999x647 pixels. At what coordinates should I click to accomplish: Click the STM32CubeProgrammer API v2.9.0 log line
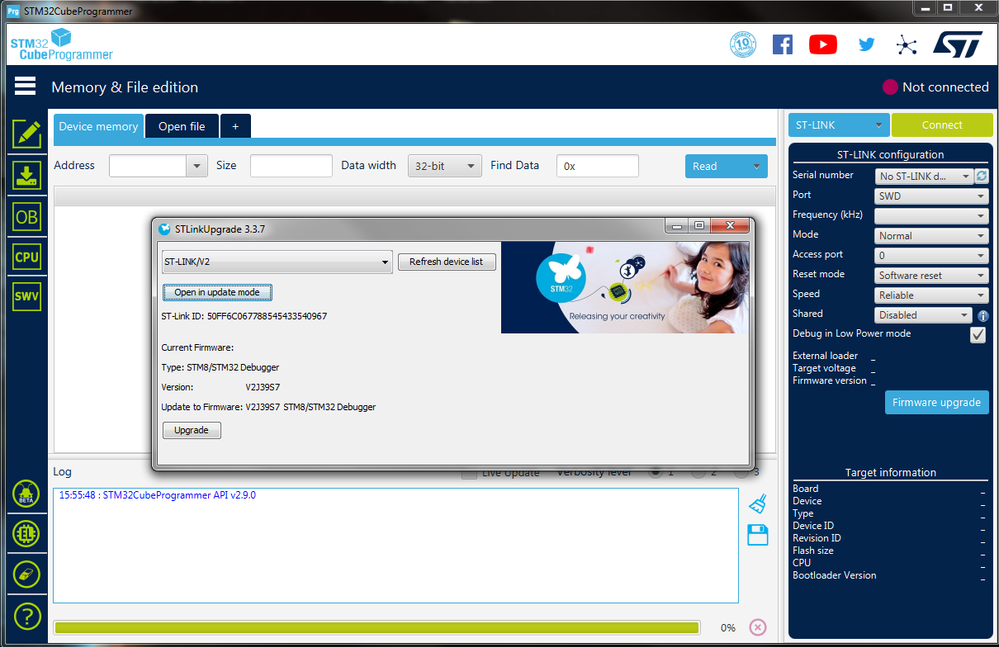pyautogui.click(x=157, y=495)
